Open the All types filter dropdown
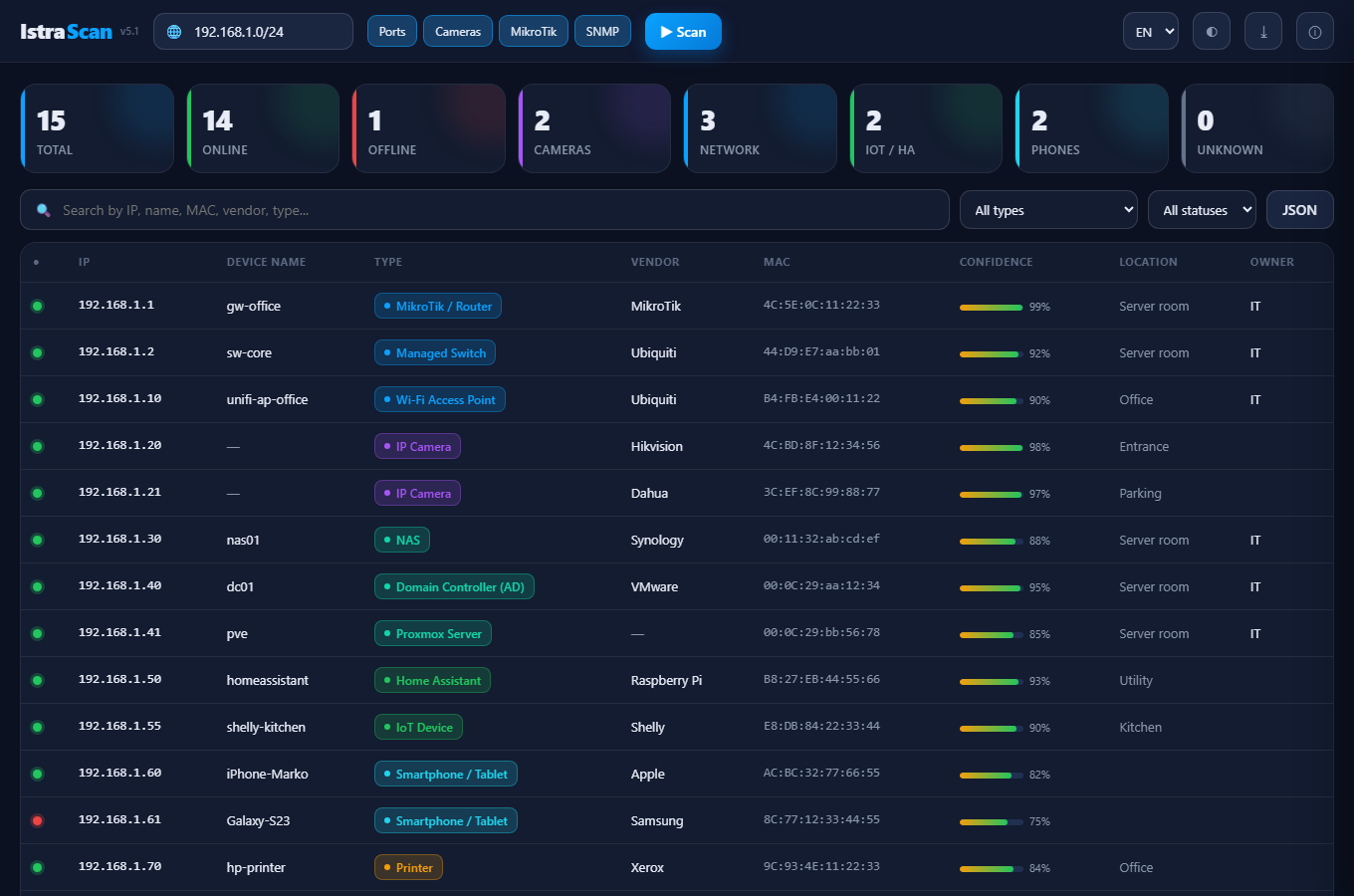The image size is (1354, 896). point(1049,210)
